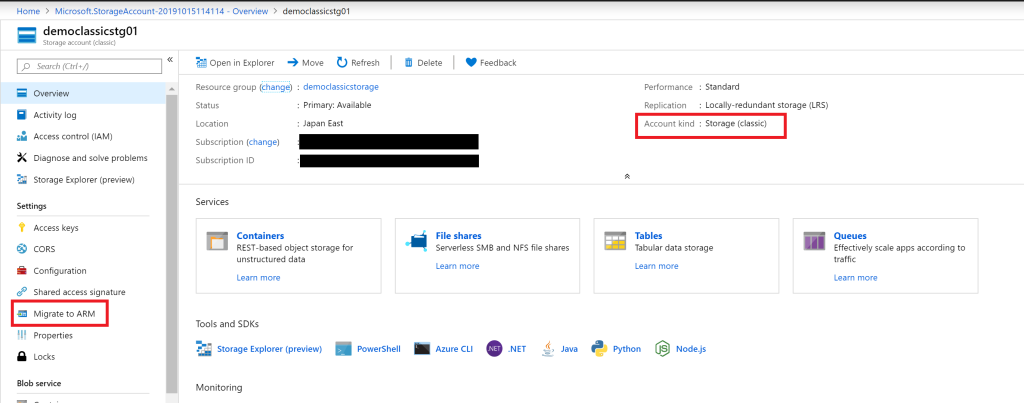This screenshot has width=1024, height=403.
Task: Open in Explorer from the toolbar
Action: click(x=235, y=63)
